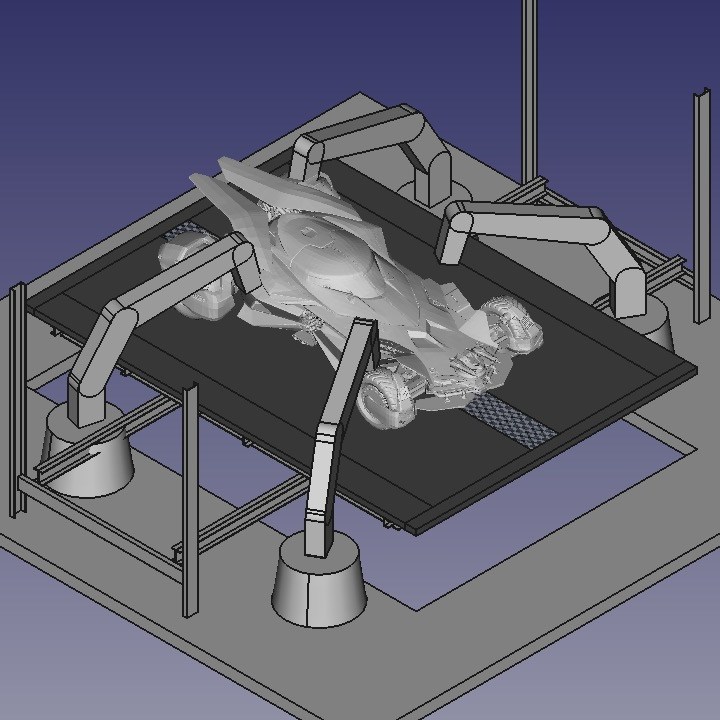The width and height of the screenshot is (720, 720).
Task: Select the right robot arm's horizontal link
Action: click(530, 223)
